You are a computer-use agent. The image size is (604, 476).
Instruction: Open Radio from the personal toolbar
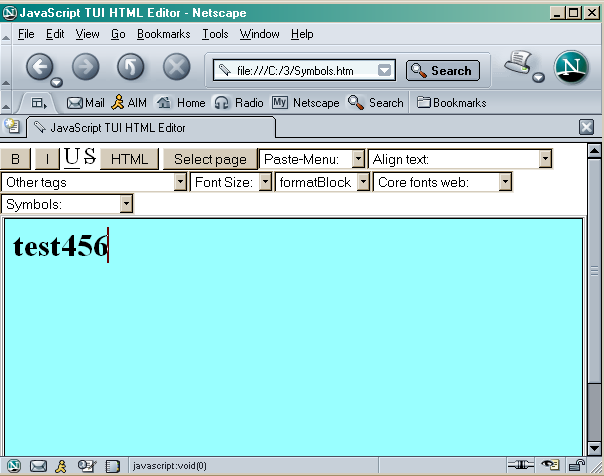coord(239,103)
